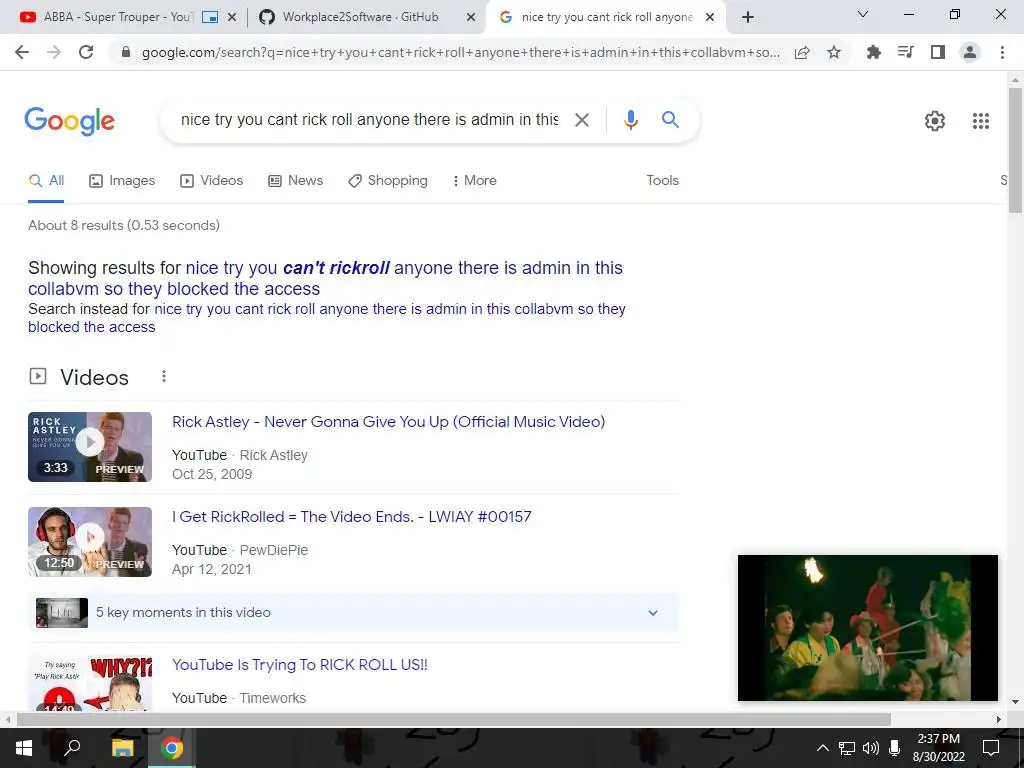The height and width of the screenshot is (768, 1024).
Task: Toggle the browser side panel icon
Action: pyautogui.click(x=938, y=52)
